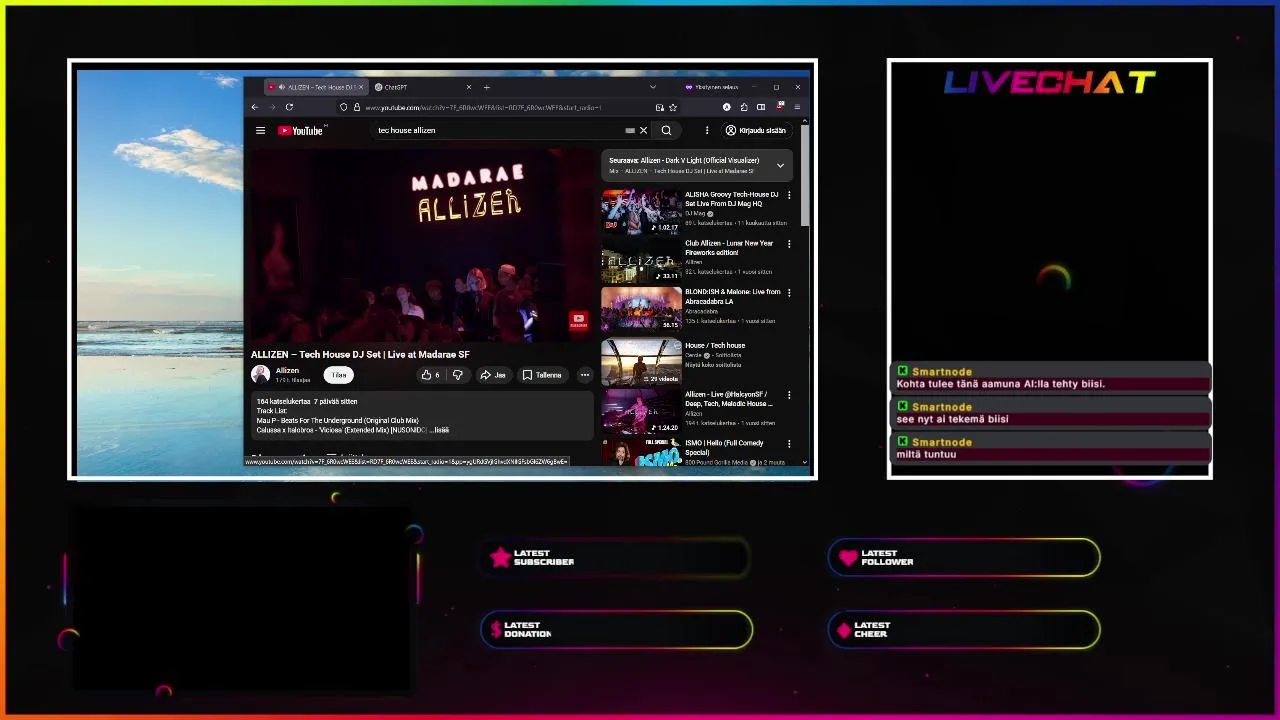Click the browser forward arrow
This screenshot has width=1280, height=720.
point(272,107)
